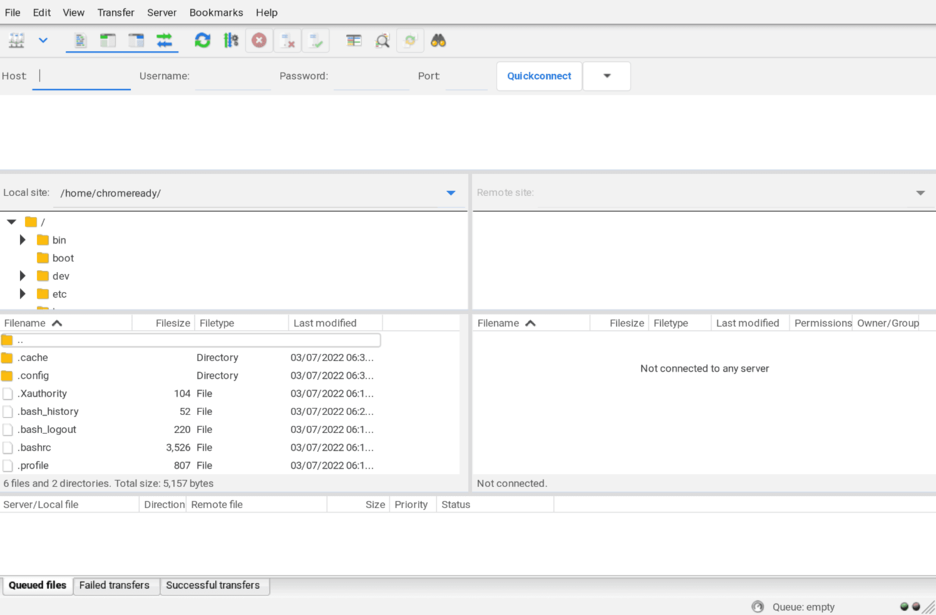The width and height of the screenshot is (936, 615).
Task: Open the Edit menu
Action: pos(42,13)
